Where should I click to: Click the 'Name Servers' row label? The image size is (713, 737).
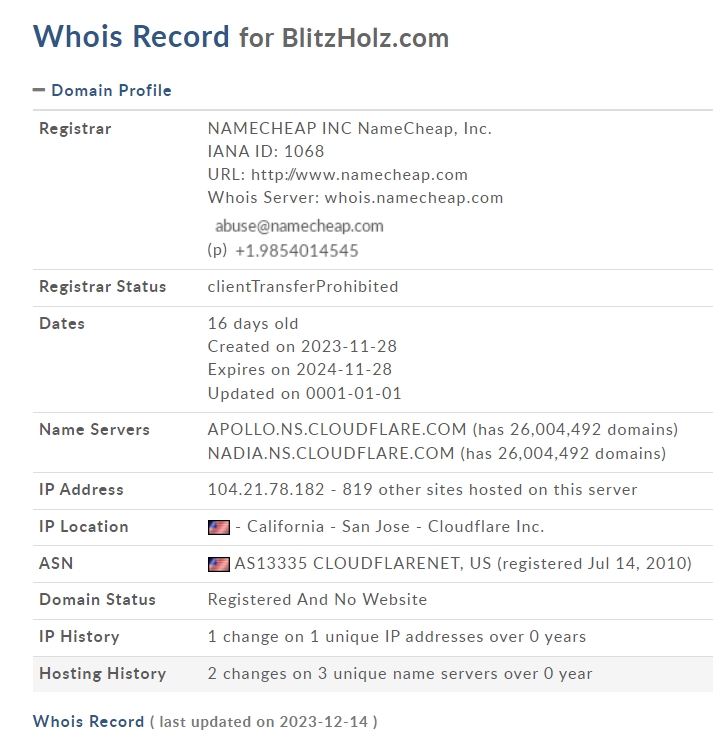click(x=94, y=429)
